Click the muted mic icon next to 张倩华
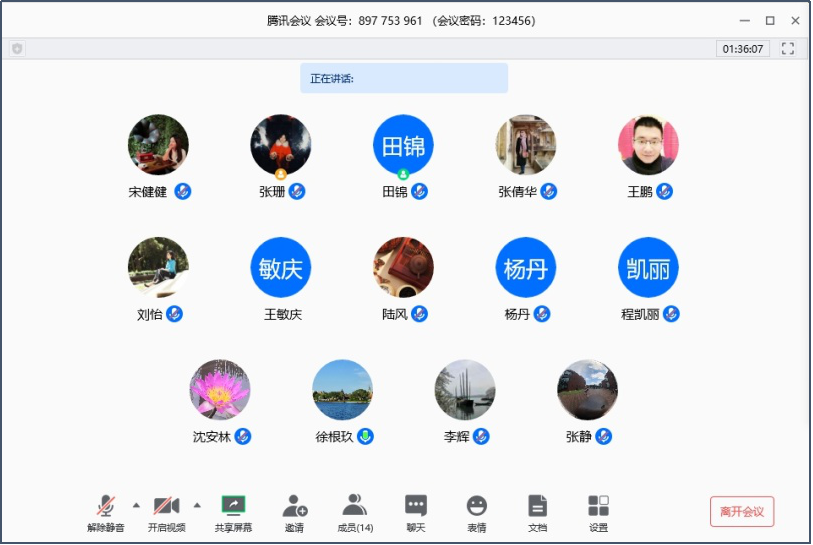Screen dimensions: 813x545 [549, 191]
